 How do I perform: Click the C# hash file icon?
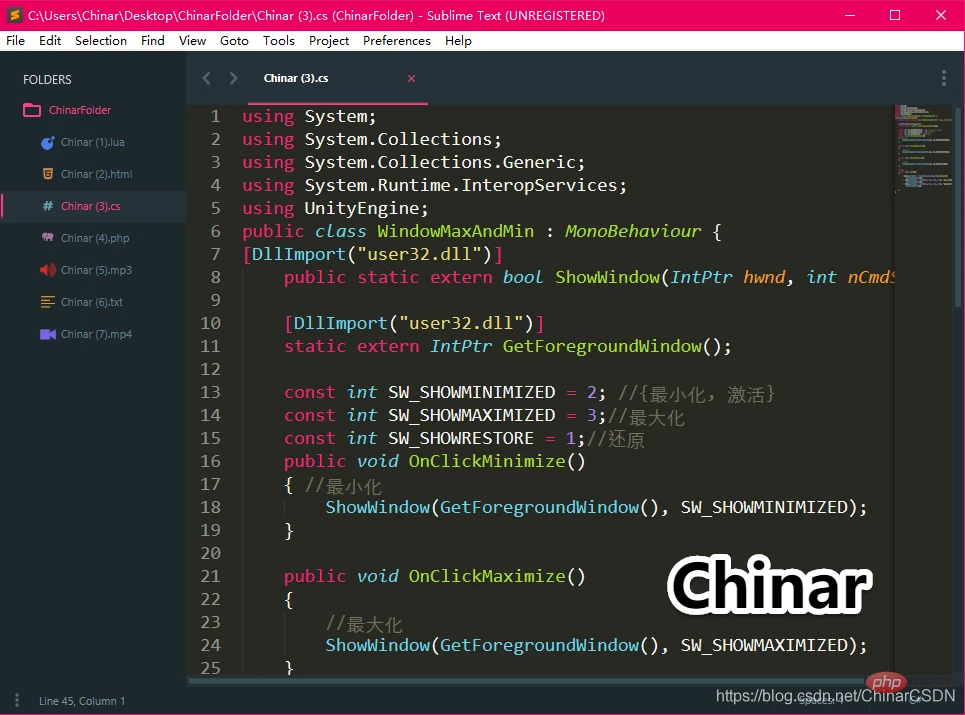[x=47, y=206]
